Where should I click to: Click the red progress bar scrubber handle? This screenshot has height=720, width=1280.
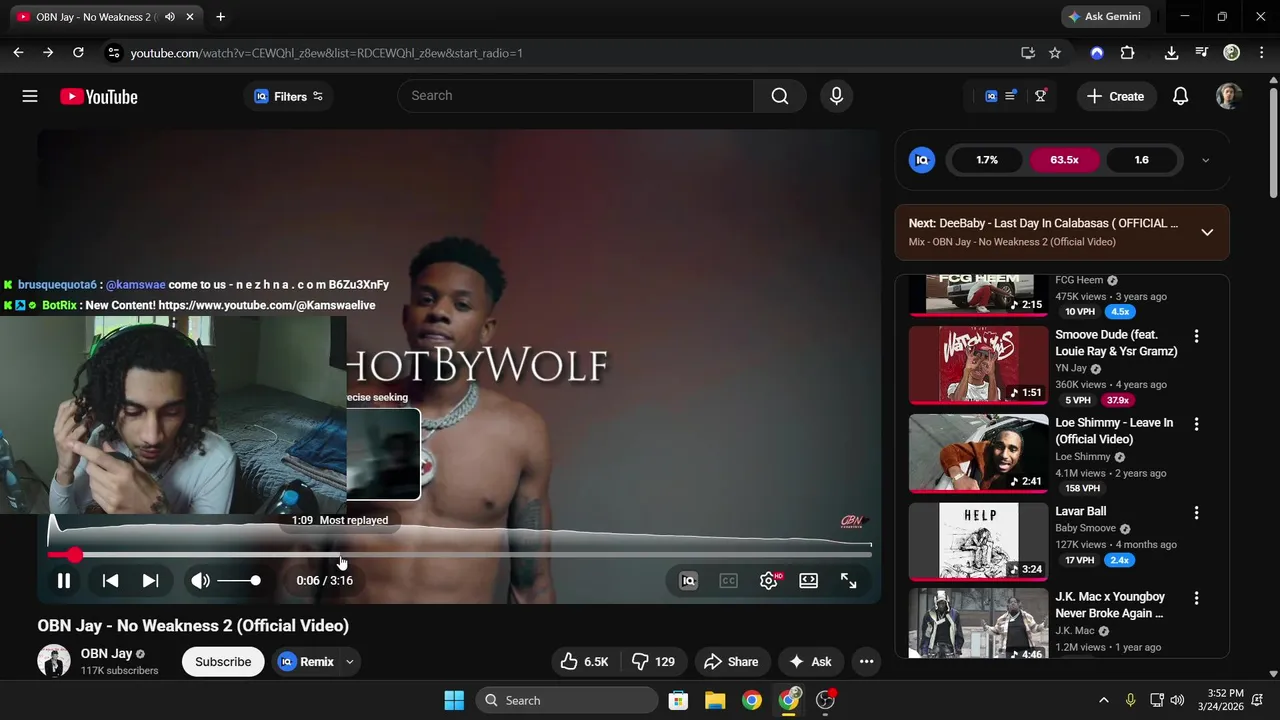coord(75,554)
